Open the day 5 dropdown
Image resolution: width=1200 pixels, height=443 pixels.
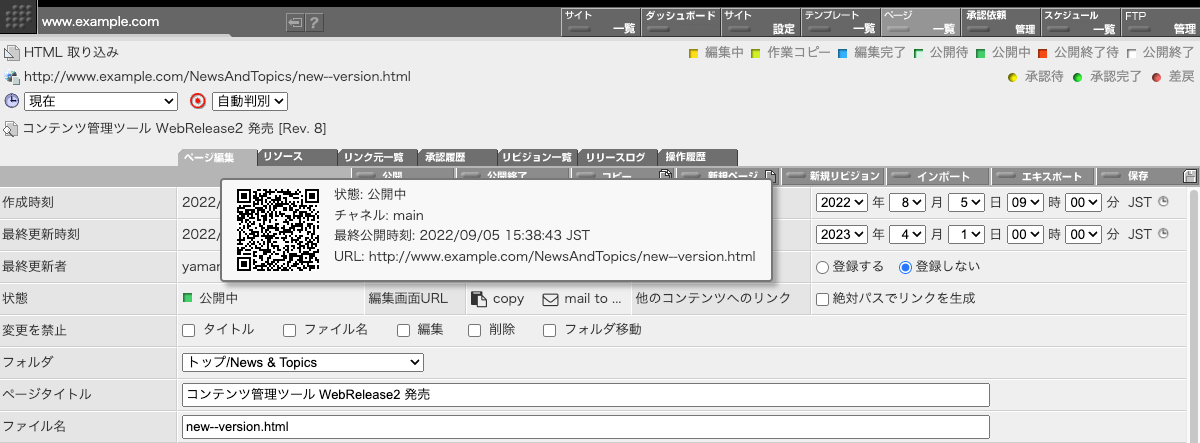pos(966,202)
